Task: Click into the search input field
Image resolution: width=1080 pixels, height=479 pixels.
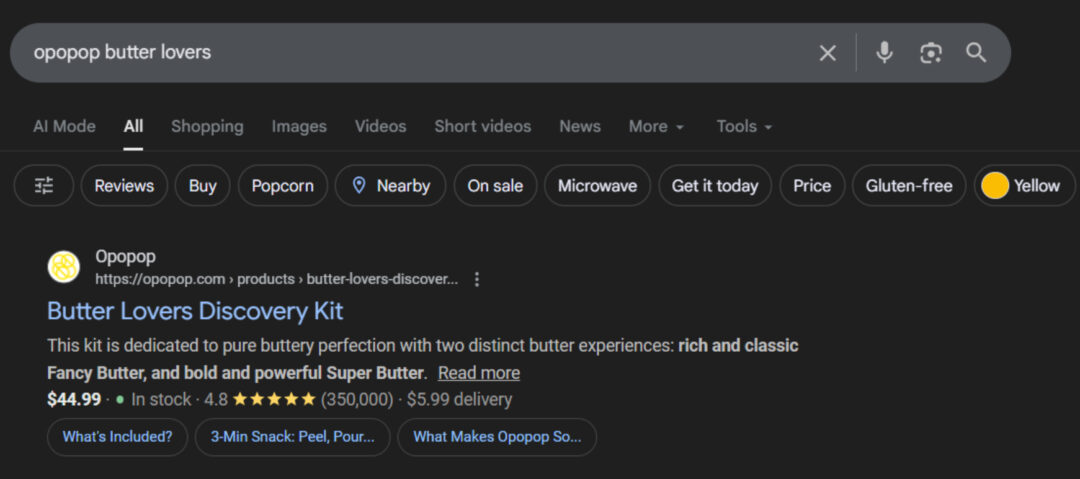Action: click(400, 53)
